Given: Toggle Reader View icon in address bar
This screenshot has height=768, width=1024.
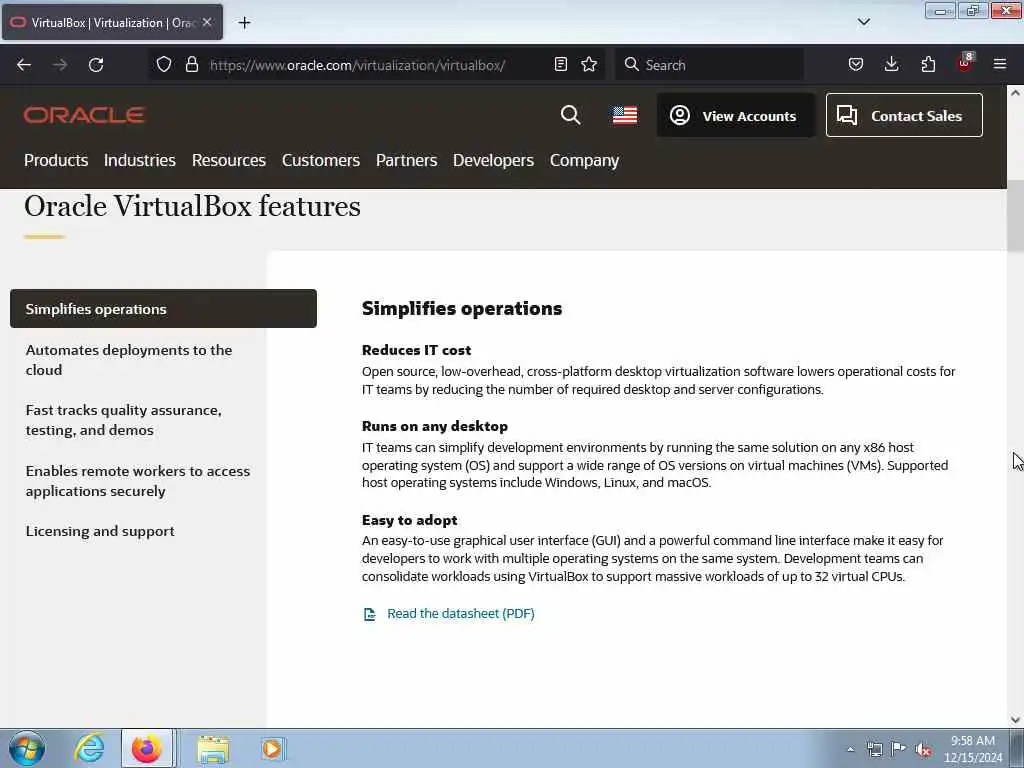Looking at the screenshot, I should click(560, 65).
